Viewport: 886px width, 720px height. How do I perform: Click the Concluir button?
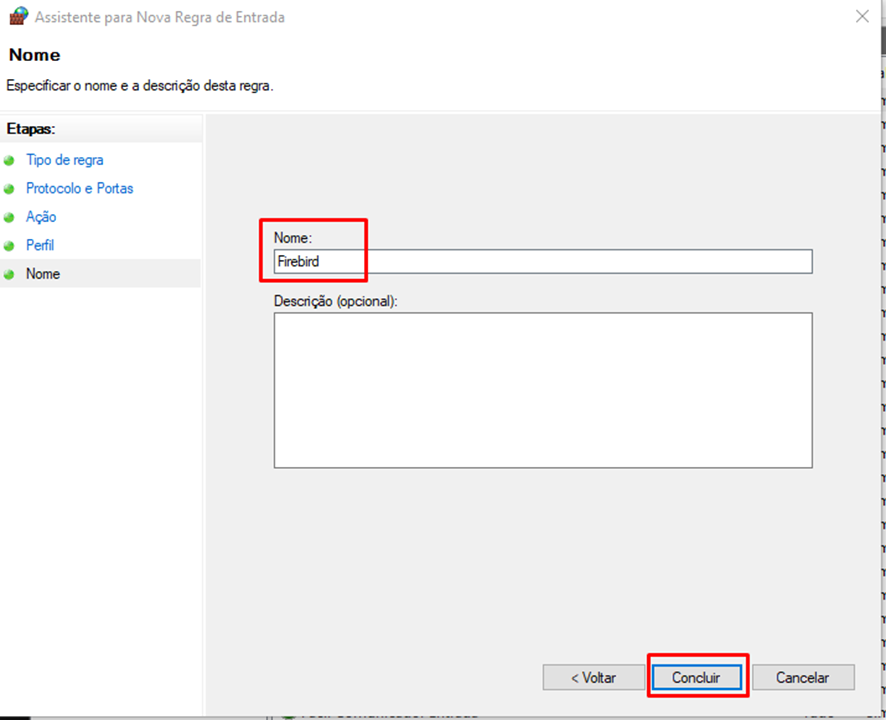[696, 677]
